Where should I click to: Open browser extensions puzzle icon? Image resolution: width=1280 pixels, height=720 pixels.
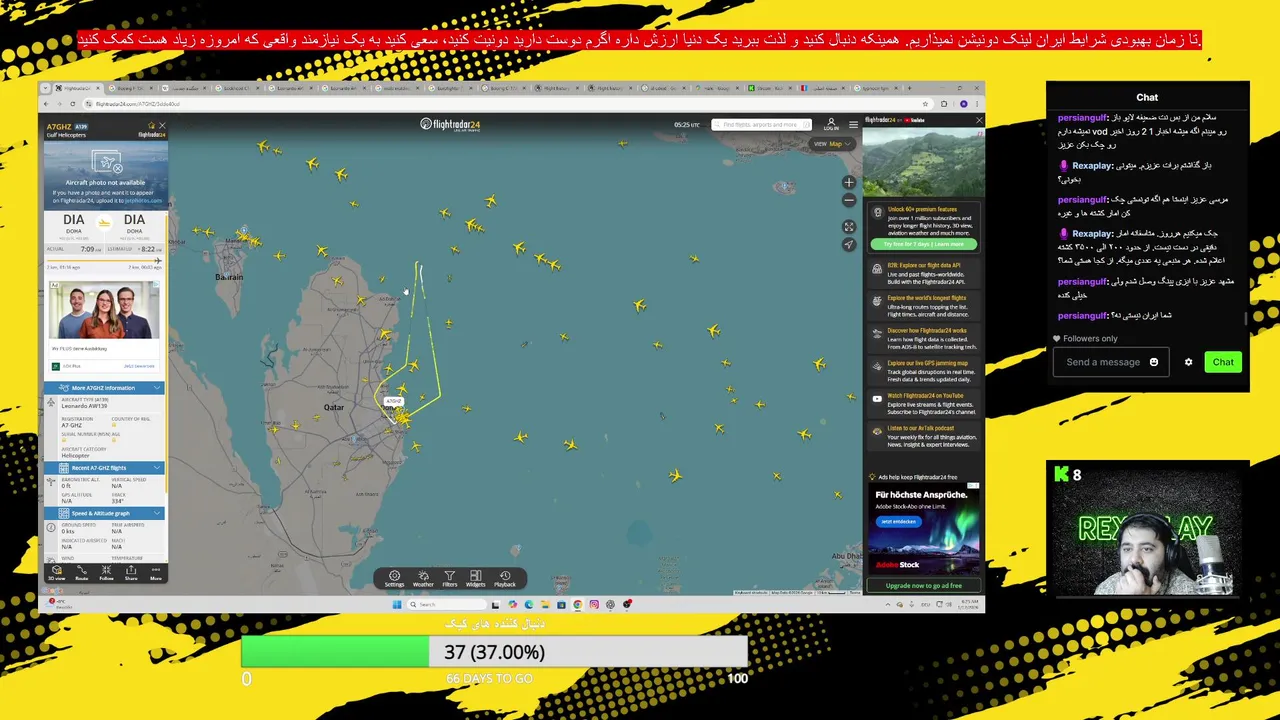(945, 104)
